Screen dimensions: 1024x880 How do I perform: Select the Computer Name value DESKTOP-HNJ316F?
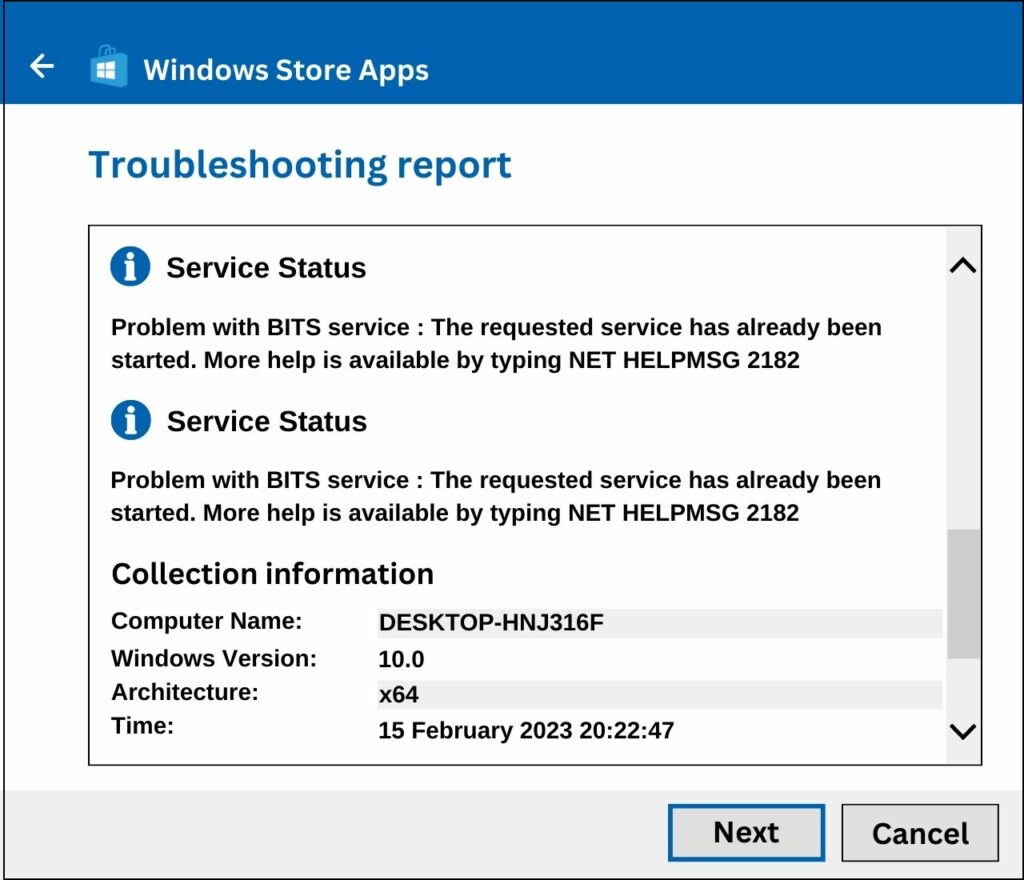tap(491, 623)
